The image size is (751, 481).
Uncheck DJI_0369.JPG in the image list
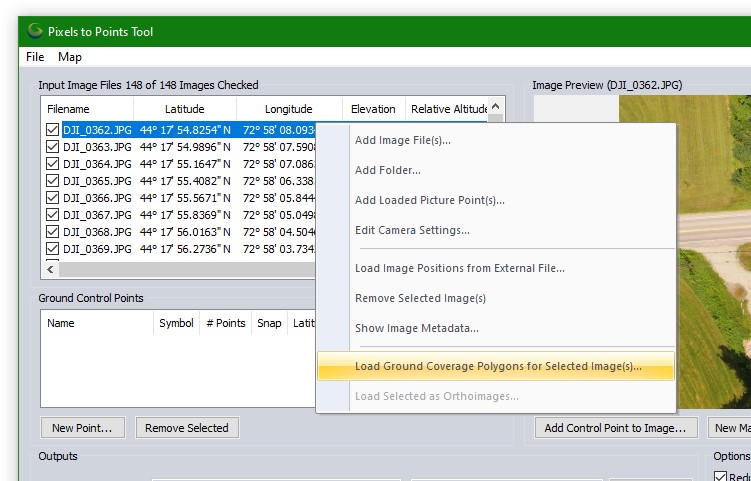(52, 249)
